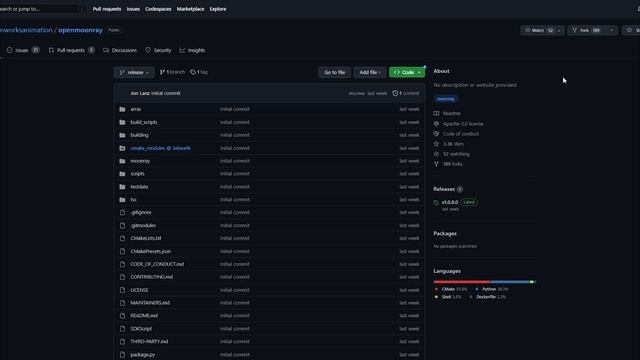Open Issues in the top navigation
Screen dimensions: 640x360
coord(133,9)
